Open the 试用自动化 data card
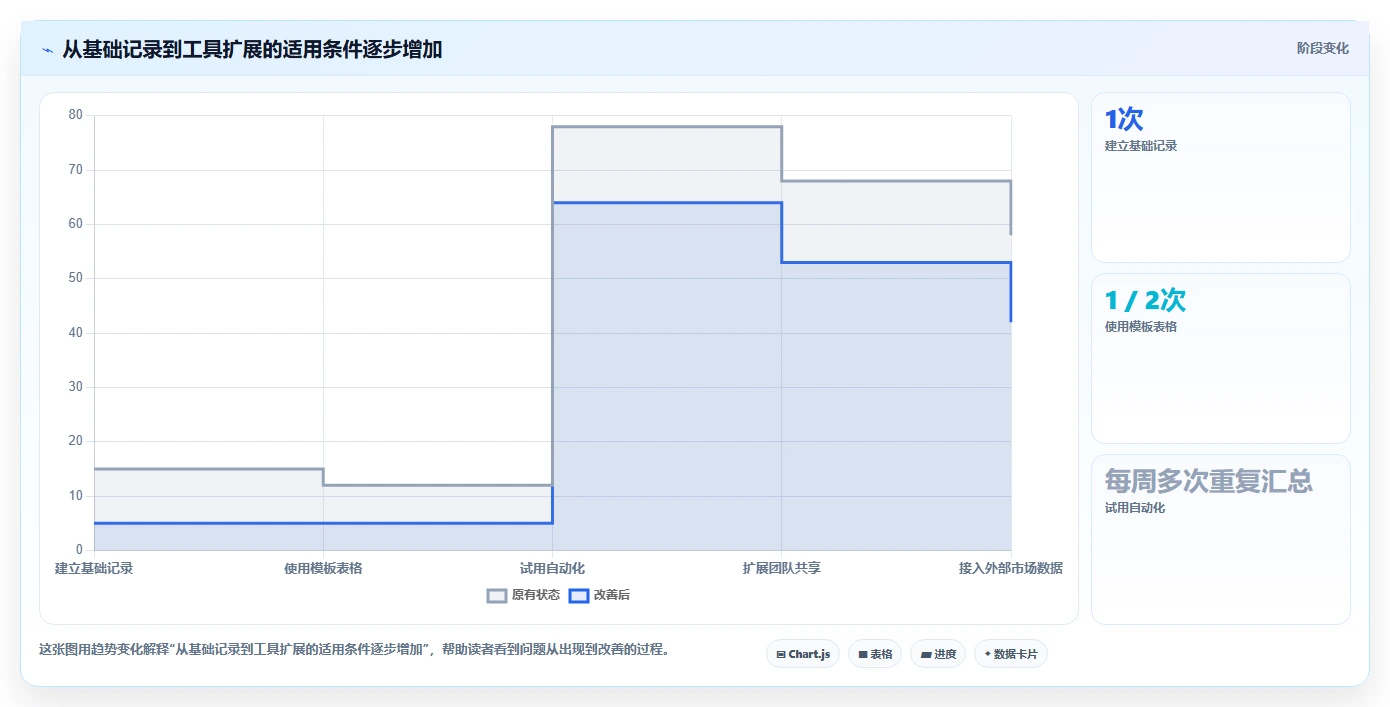Image resolution: width=1390 pixels, height=707 pixels. coord(1221,540)
